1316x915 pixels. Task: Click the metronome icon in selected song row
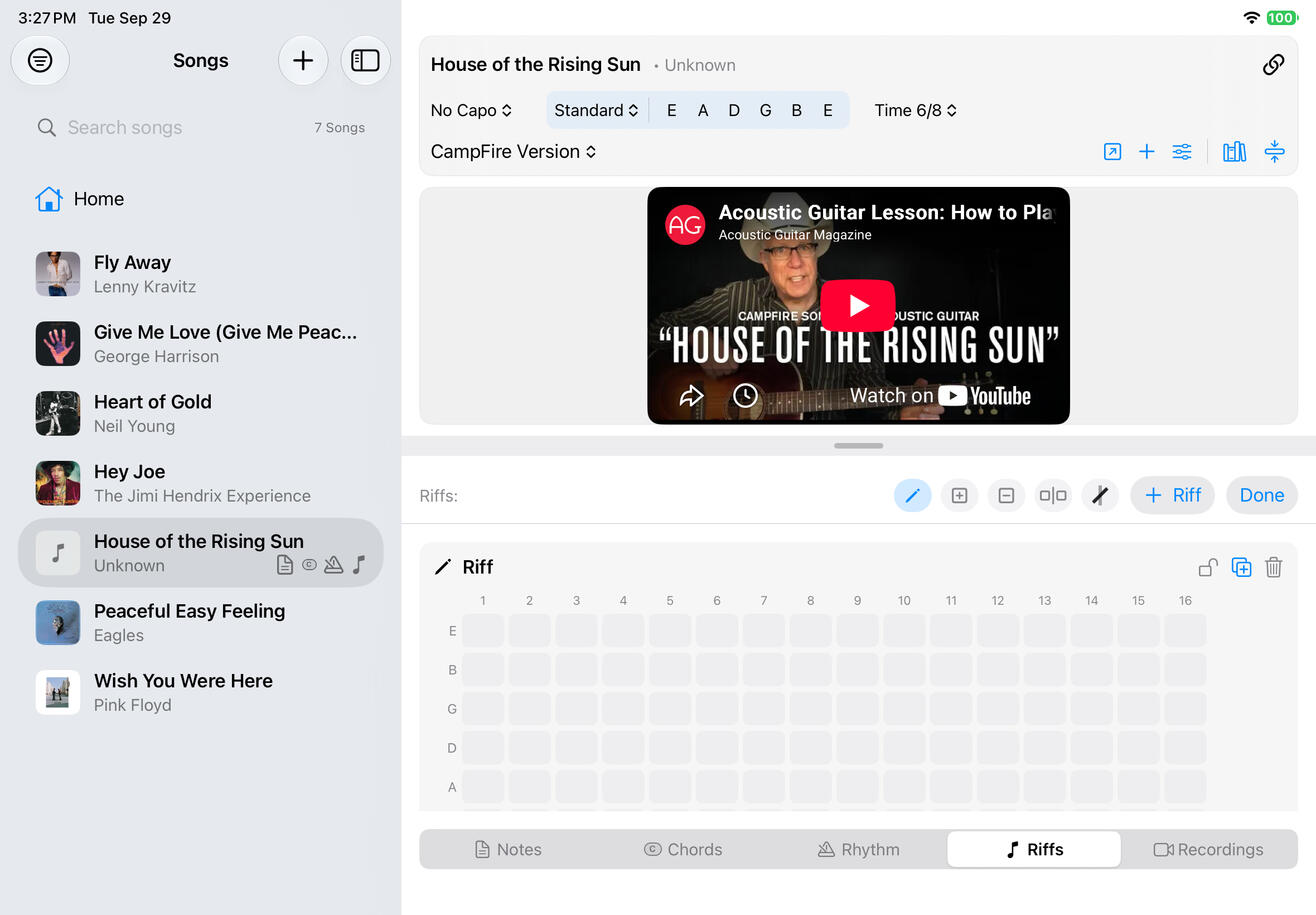(x=334, y=566)
